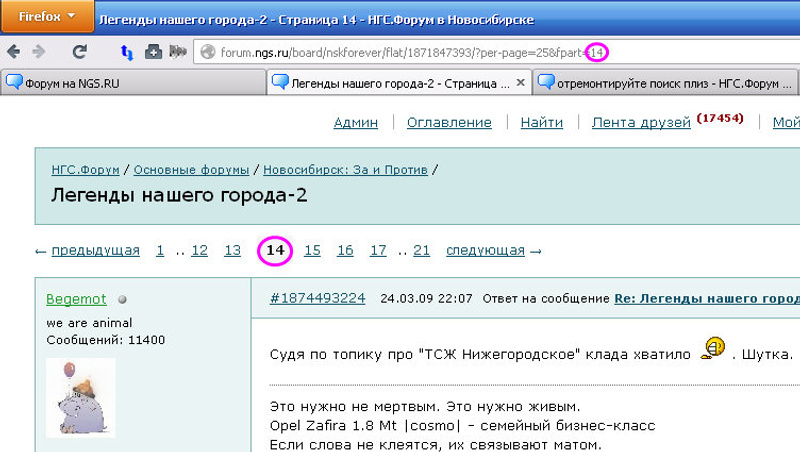Click the gray plus-sign toolbar icon
This screenshot has width=800, height=452.
(153, 51)
